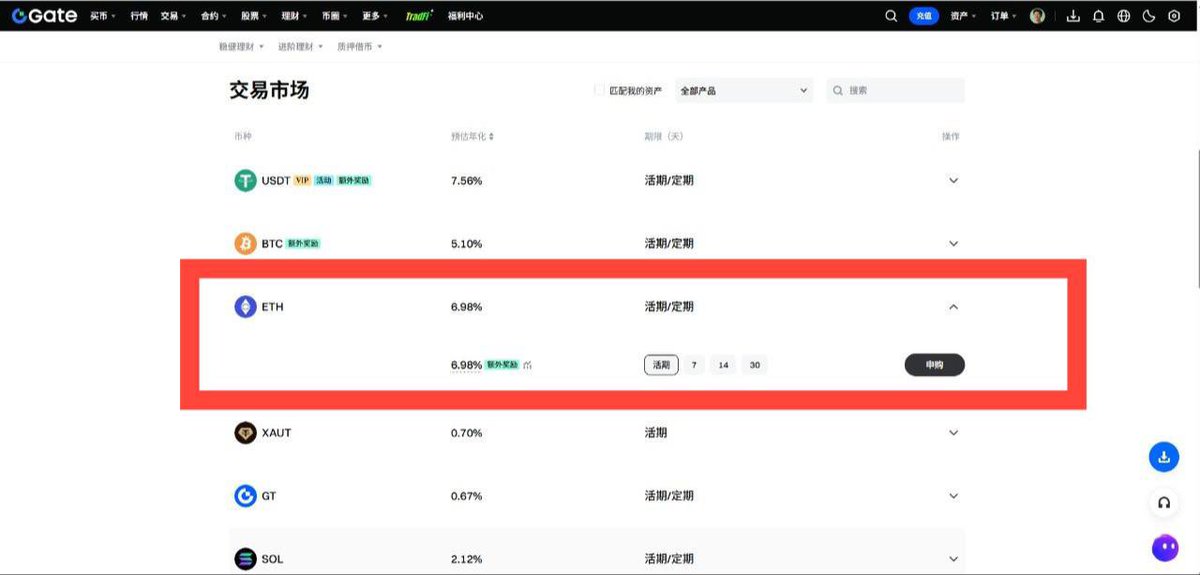Click the 活动 tag on USDT
The width and height of the screenshot is (1200, 575).
pyautogui.click(x=324, y=181)
